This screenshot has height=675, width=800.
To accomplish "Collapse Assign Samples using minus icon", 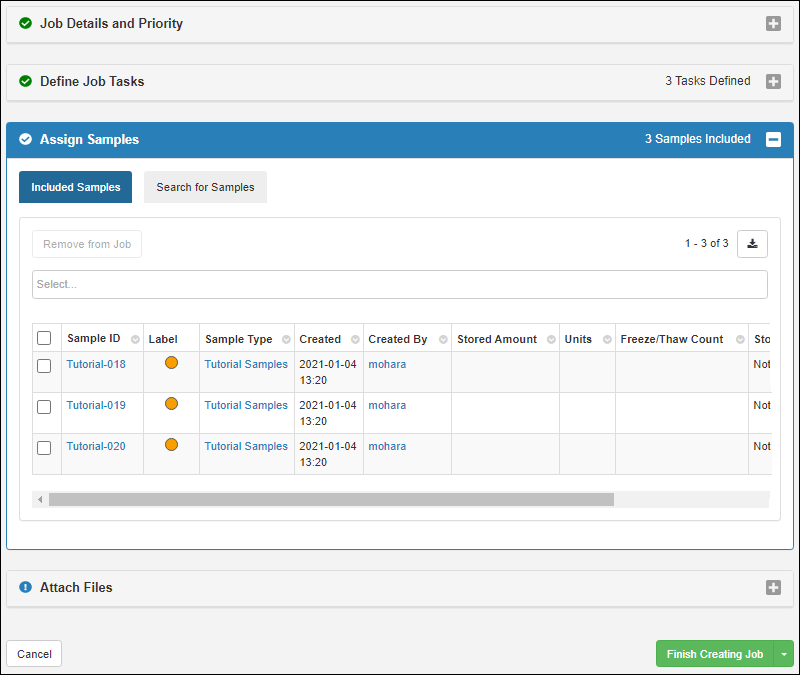I will coord(773,140).
